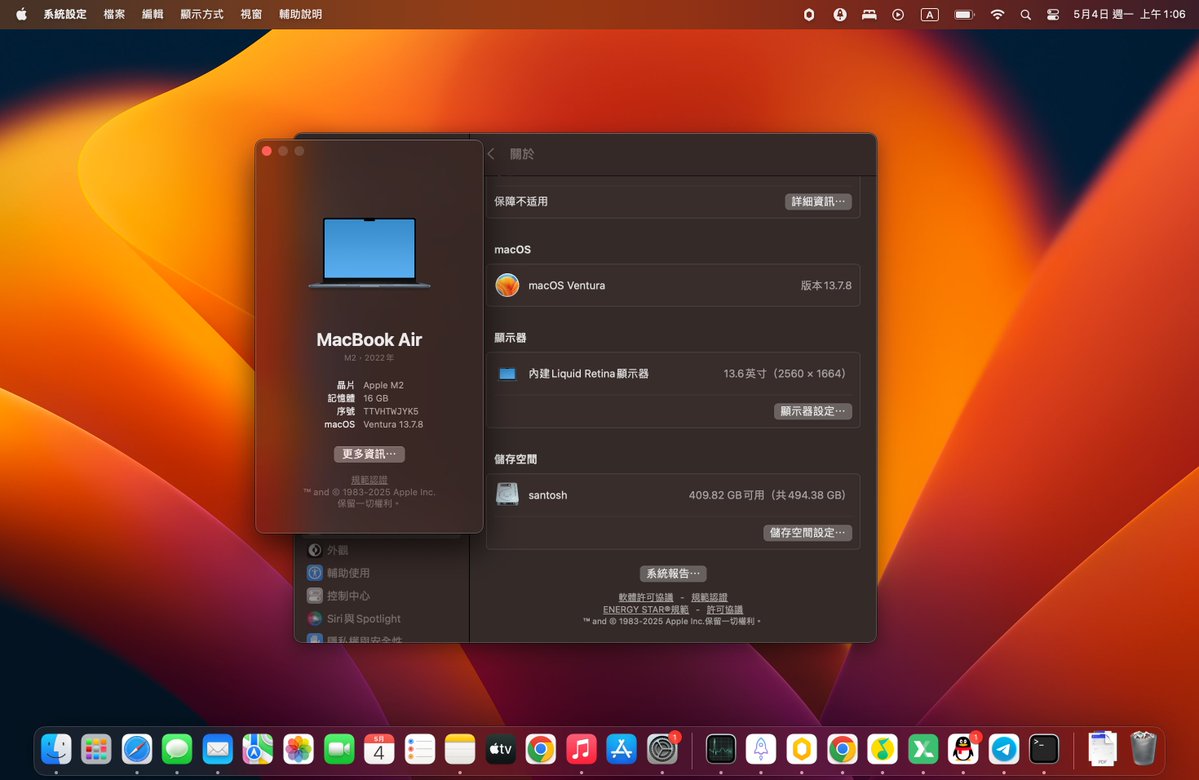Click the menu bar date and time
The width and height of the screenshot is (1199, 780).
1129,15
